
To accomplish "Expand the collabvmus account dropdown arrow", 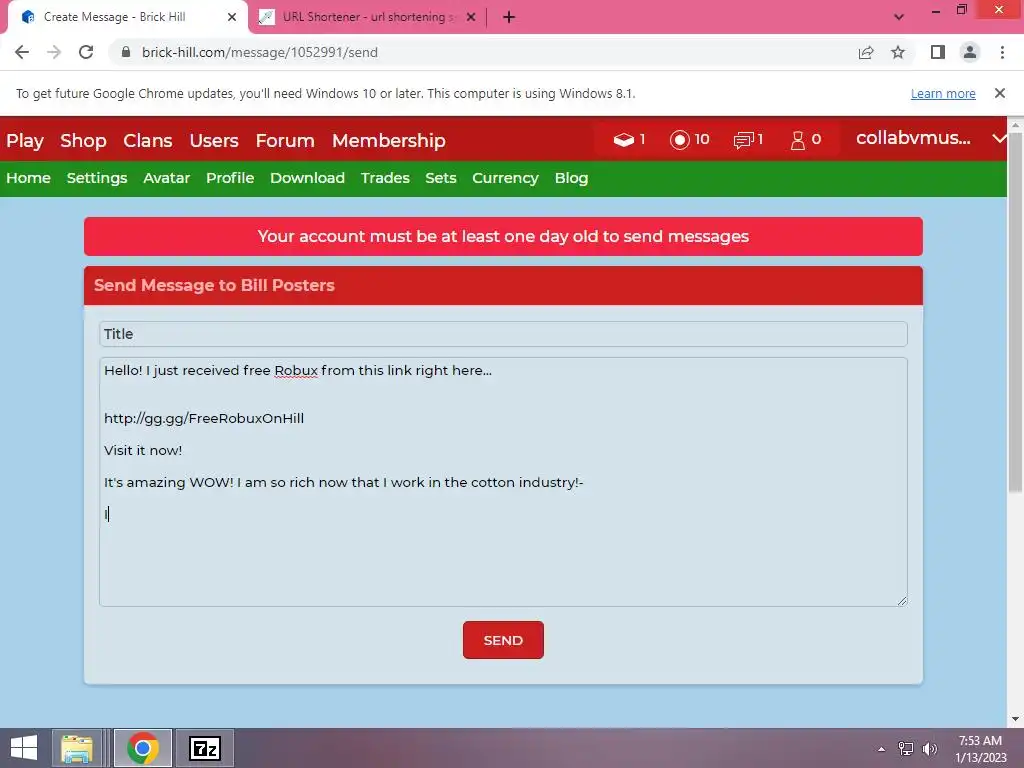I will [999, 138].
